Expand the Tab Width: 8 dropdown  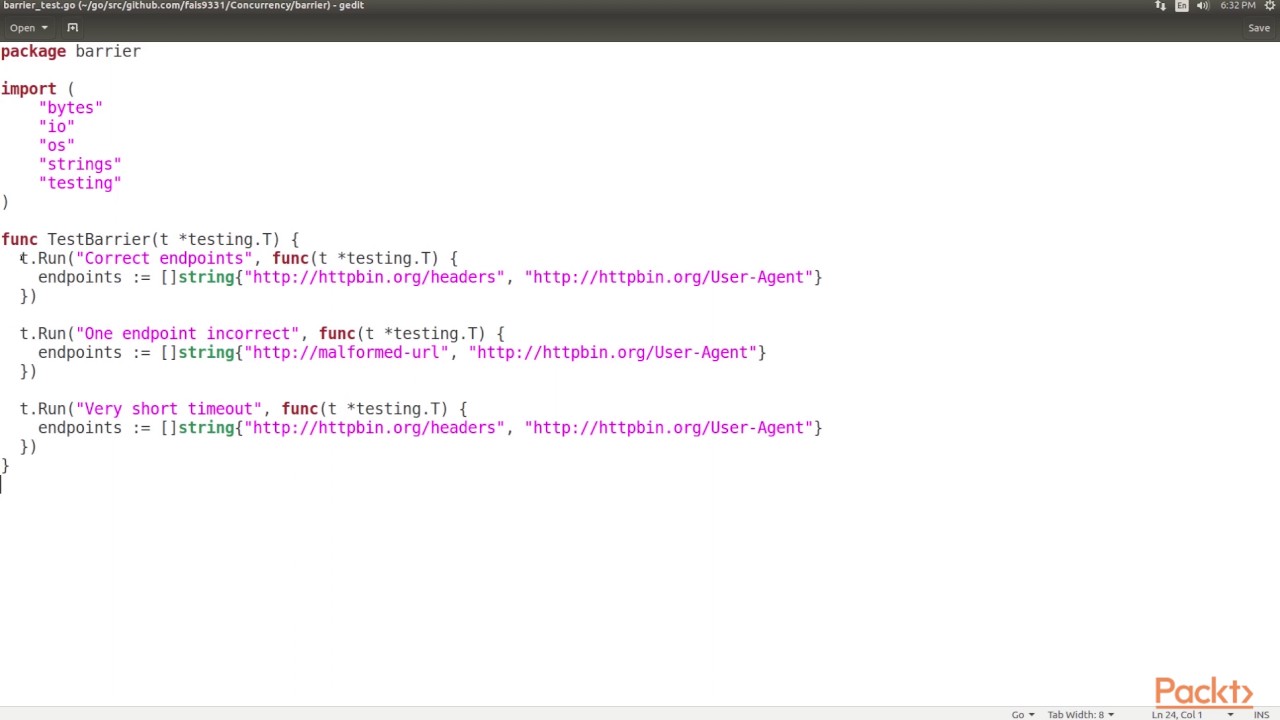click(x=1081, y=714)
